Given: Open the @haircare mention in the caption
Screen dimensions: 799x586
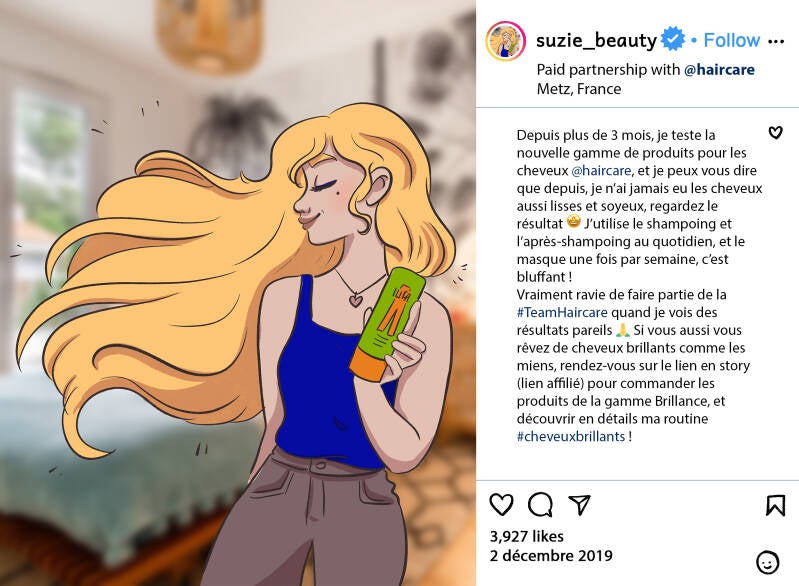Looking at the screenshot, I should [x=601, y=170].
